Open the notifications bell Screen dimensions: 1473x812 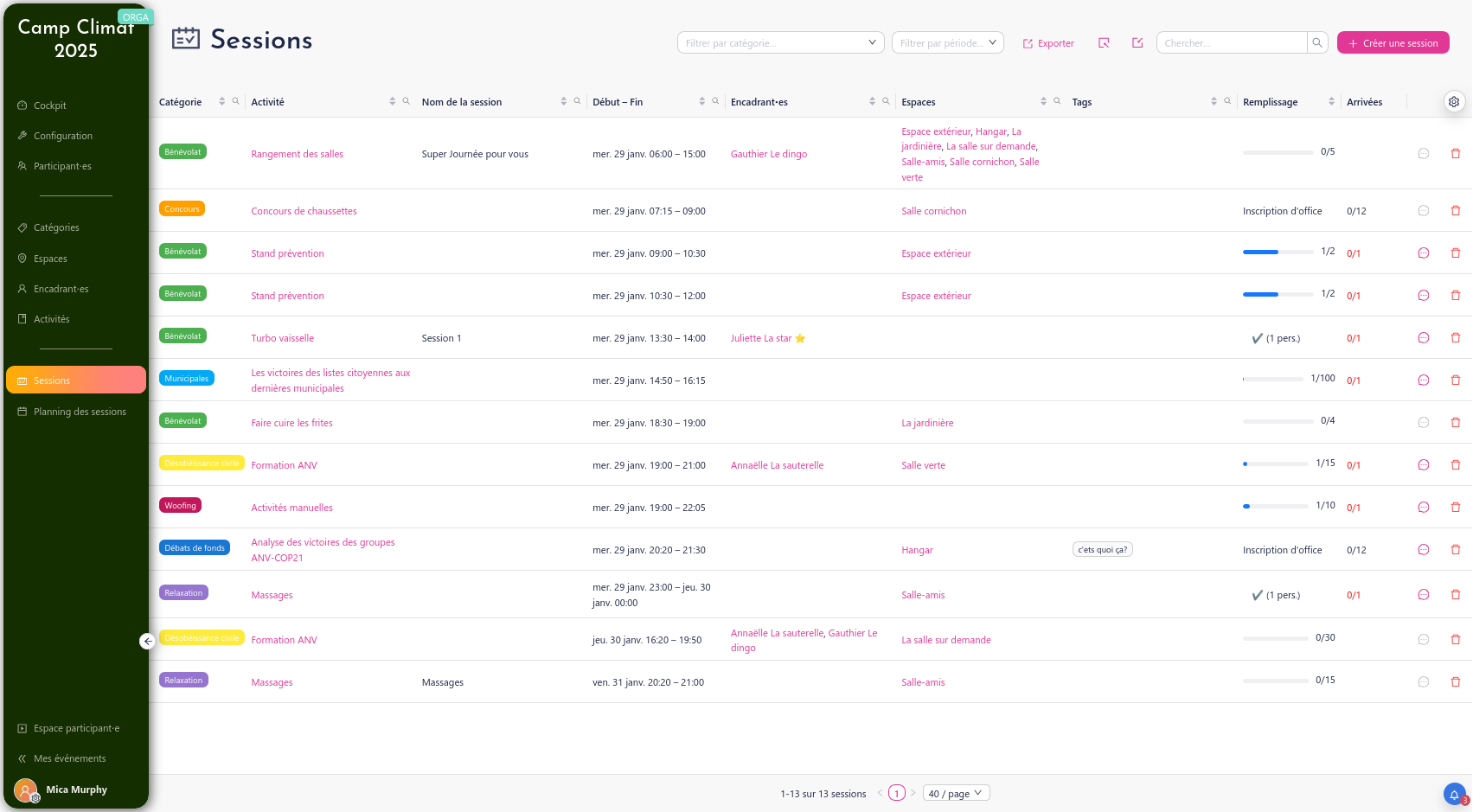[x=1454, y=794]
